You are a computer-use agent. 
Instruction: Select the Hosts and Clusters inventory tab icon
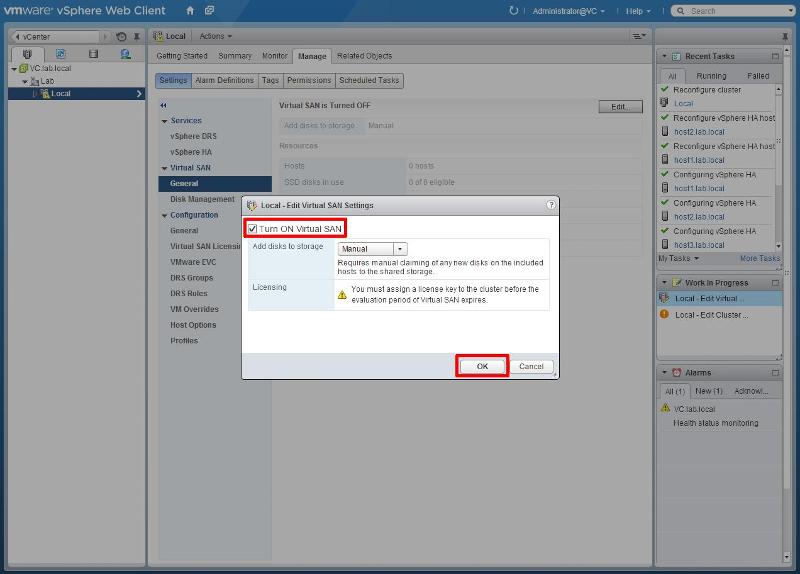pos(27,54)
